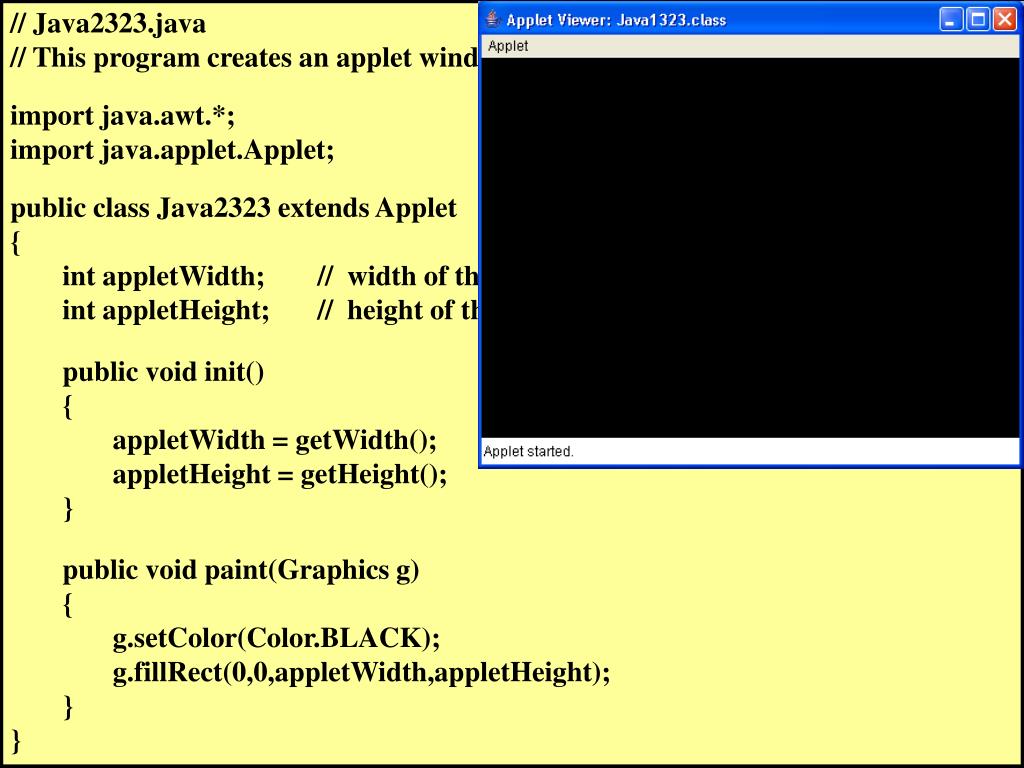Click the 'public void init()' line
This screenshot has width=1024, height=768.
coord(163,372)
